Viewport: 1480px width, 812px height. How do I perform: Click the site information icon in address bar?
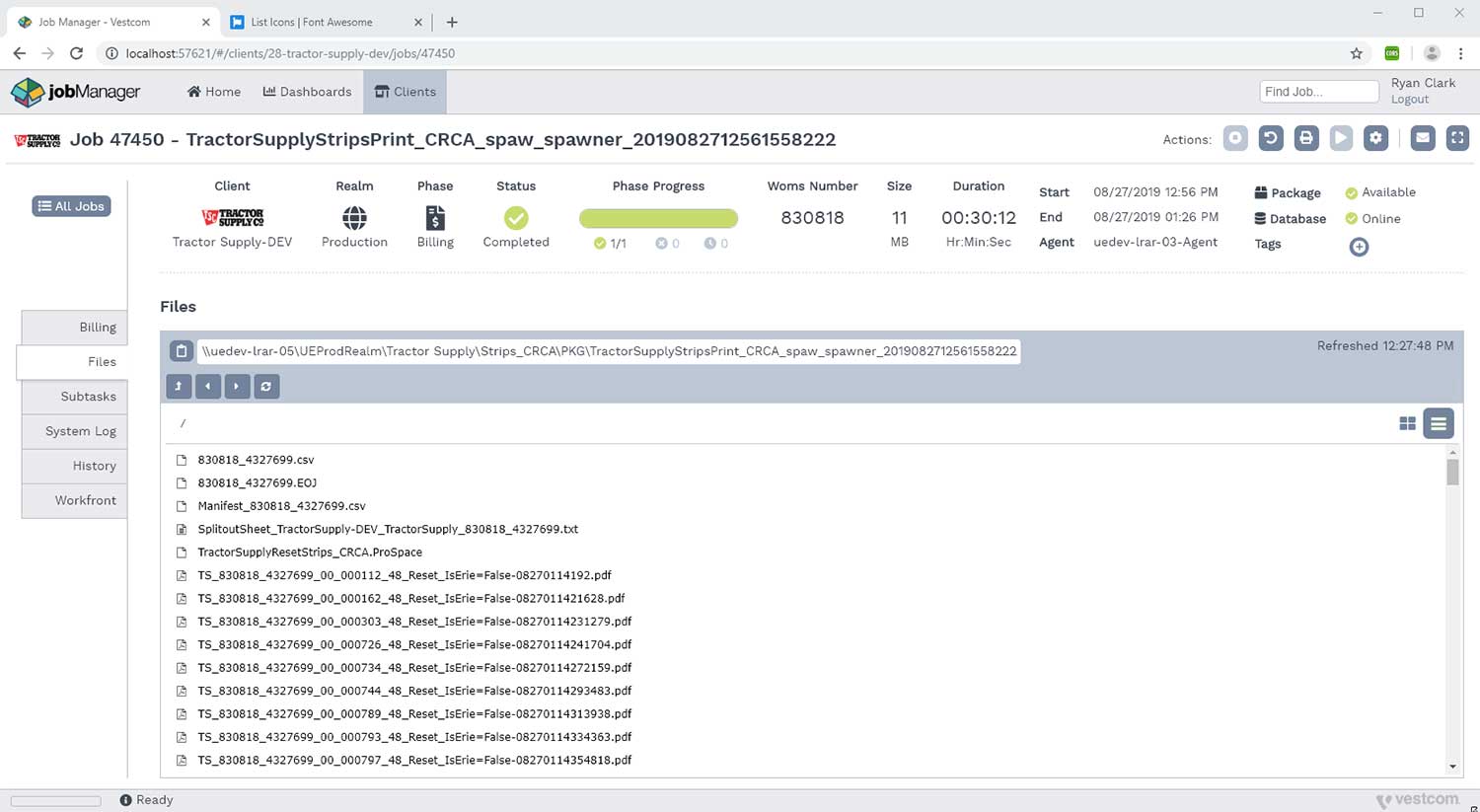[111, 53]
